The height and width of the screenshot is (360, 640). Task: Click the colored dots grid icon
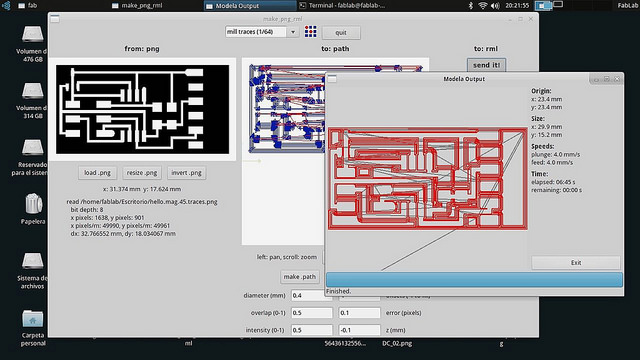pyautogui.click(x=310, y=31)
